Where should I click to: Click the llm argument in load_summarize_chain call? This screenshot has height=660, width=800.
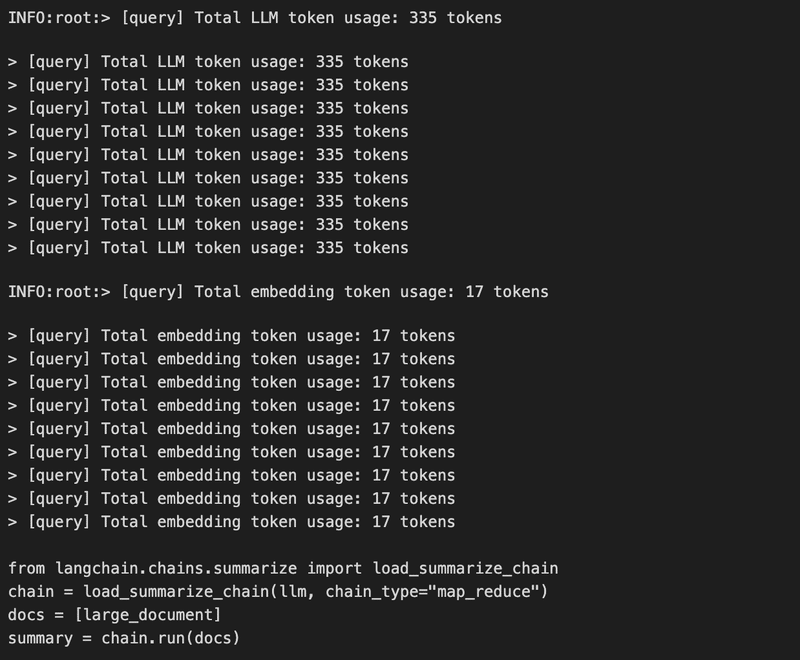293,592
